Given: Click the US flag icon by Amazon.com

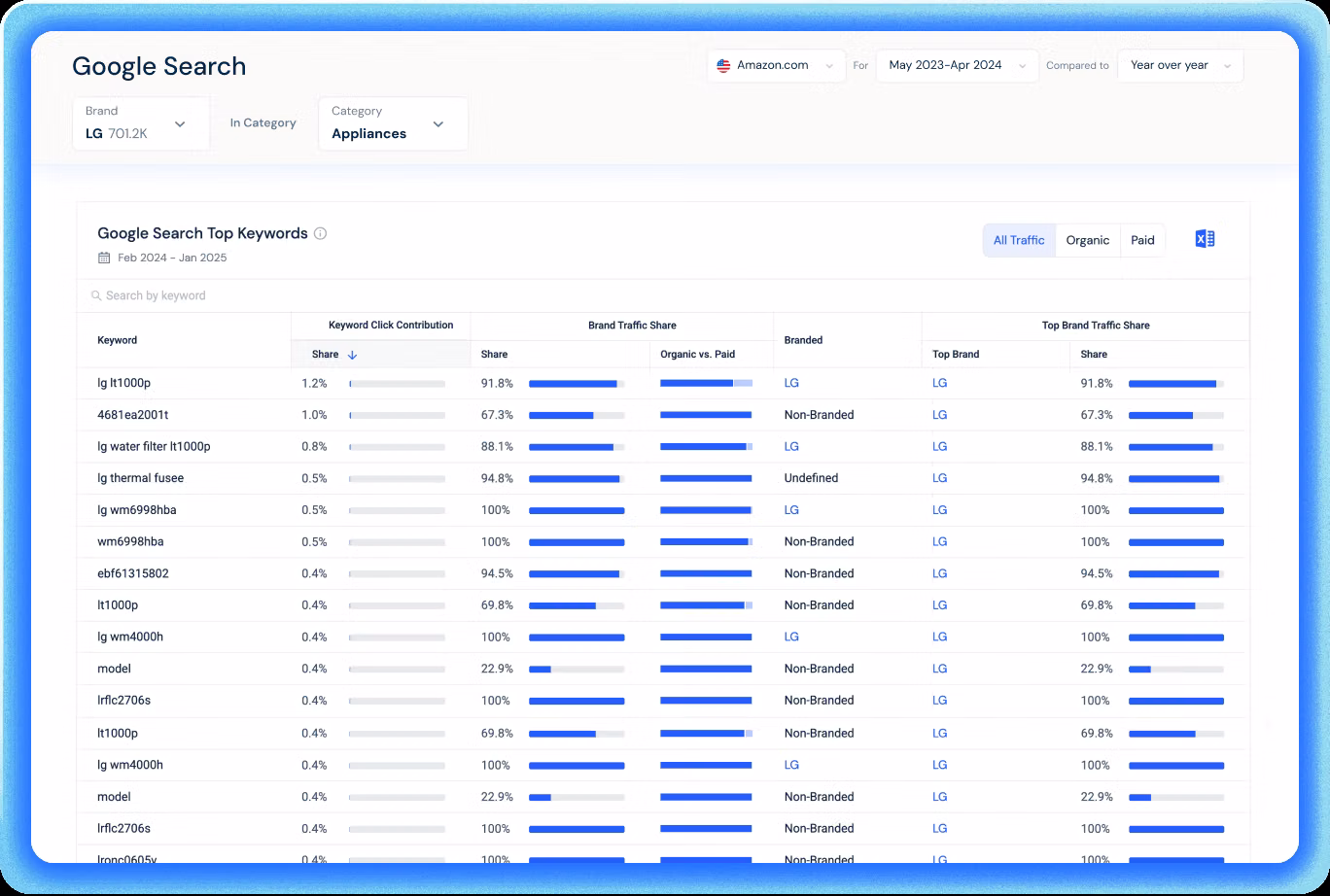Looking at the screenshot, I should (723, 66).
